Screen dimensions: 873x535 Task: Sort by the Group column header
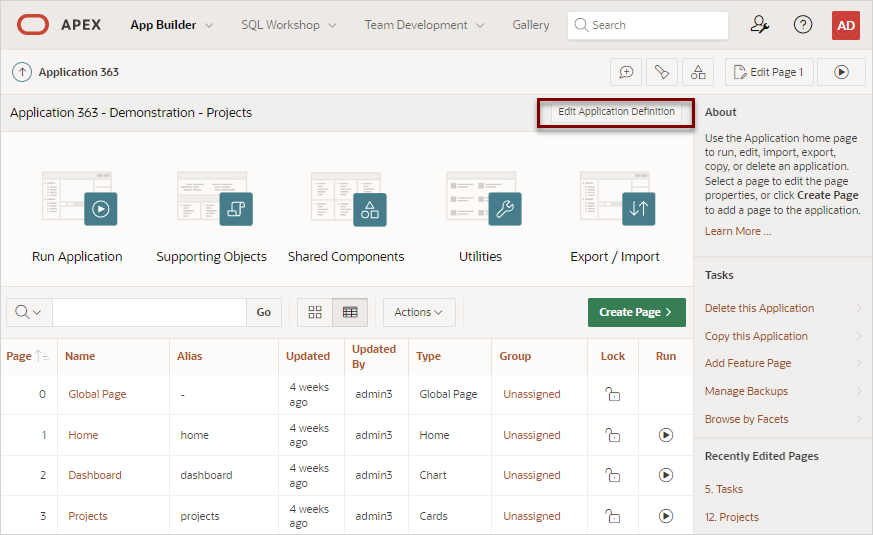click(515, 356)
